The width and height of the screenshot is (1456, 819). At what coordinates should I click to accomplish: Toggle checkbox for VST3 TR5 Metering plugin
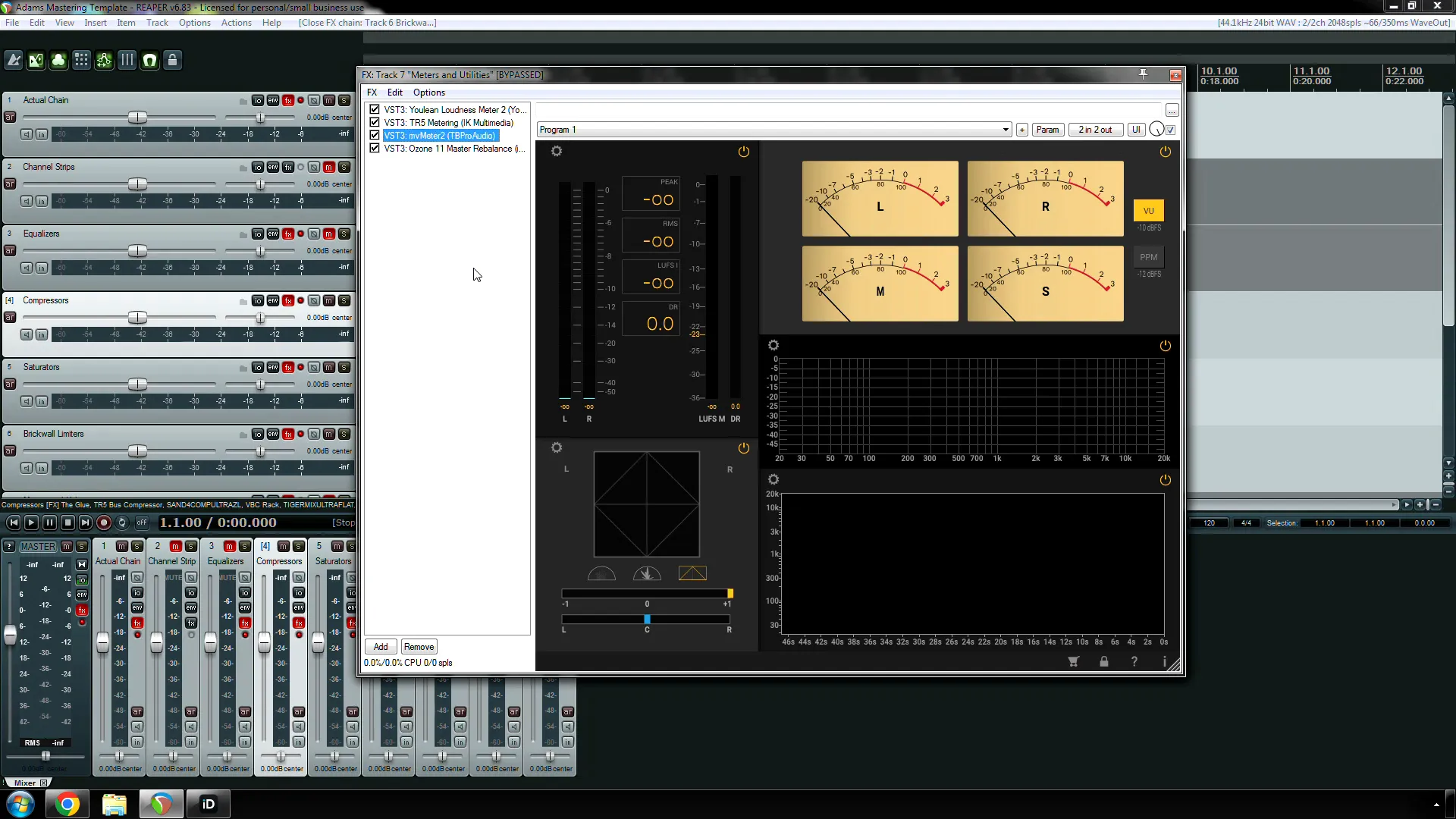[375, 122]
